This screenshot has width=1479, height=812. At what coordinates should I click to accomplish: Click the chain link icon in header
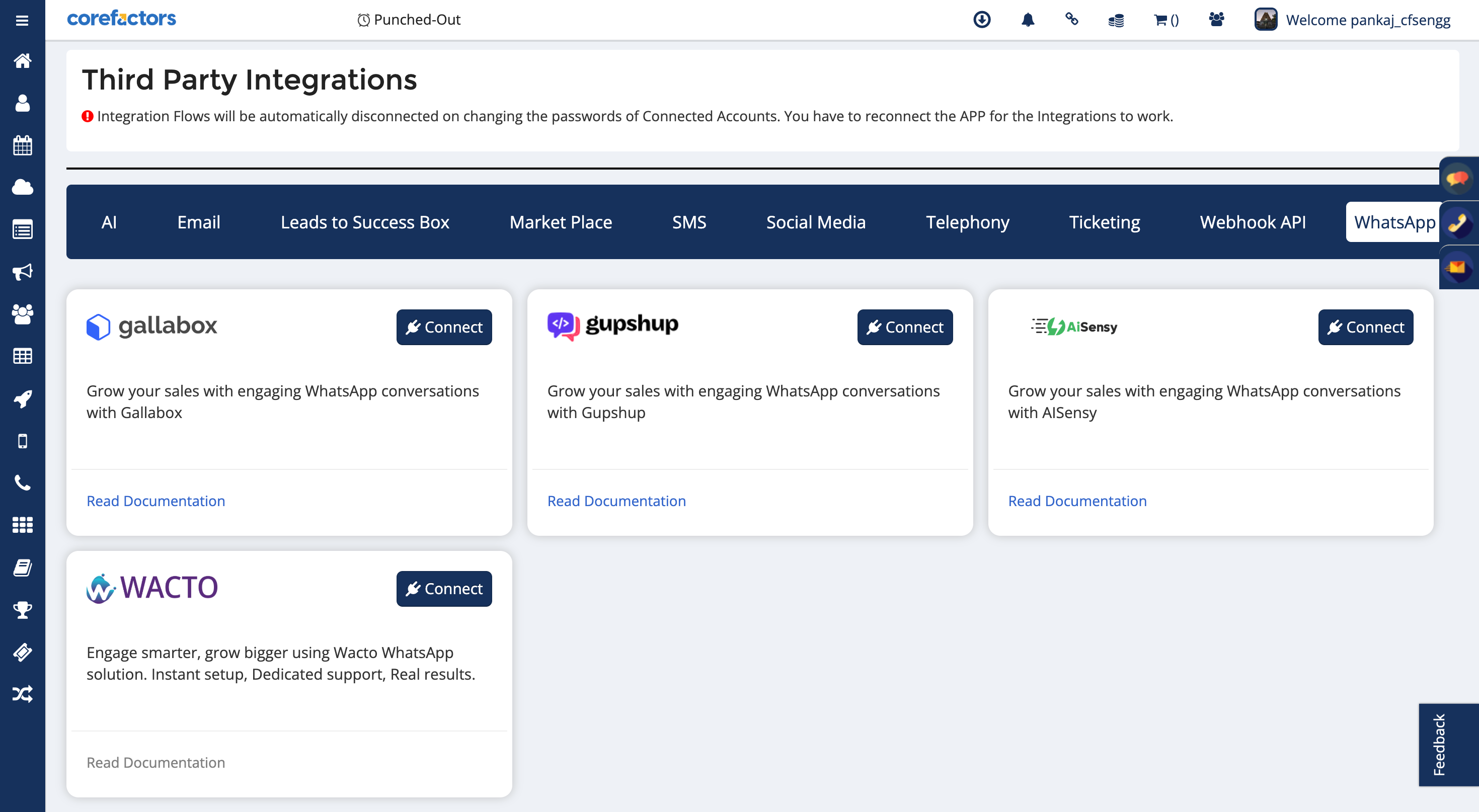point(1071,19)
